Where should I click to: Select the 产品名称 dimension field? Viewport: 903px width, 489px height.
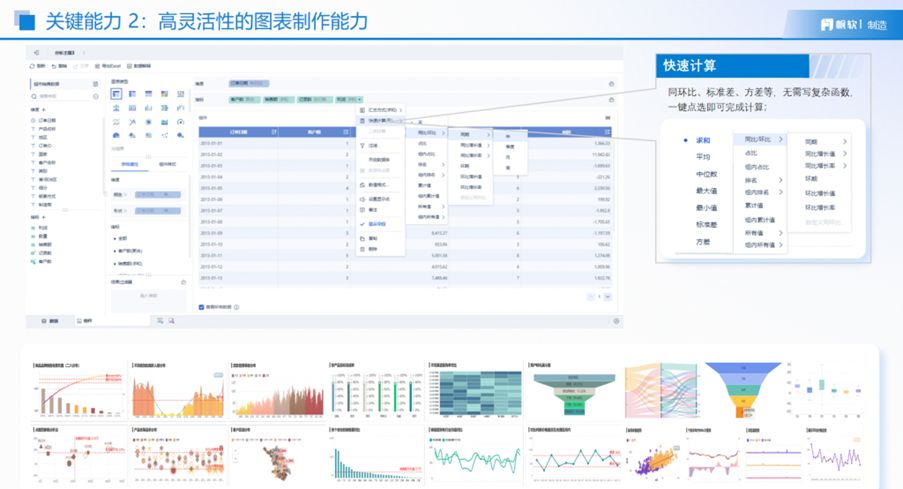pyautogui.click(x=47, y=129)
